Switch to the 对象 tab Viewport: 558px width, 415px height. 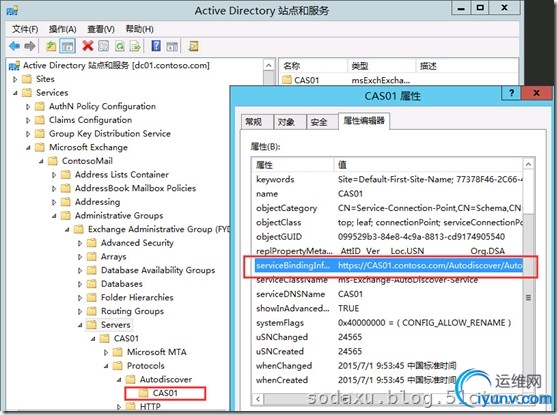tap(290, 122)
